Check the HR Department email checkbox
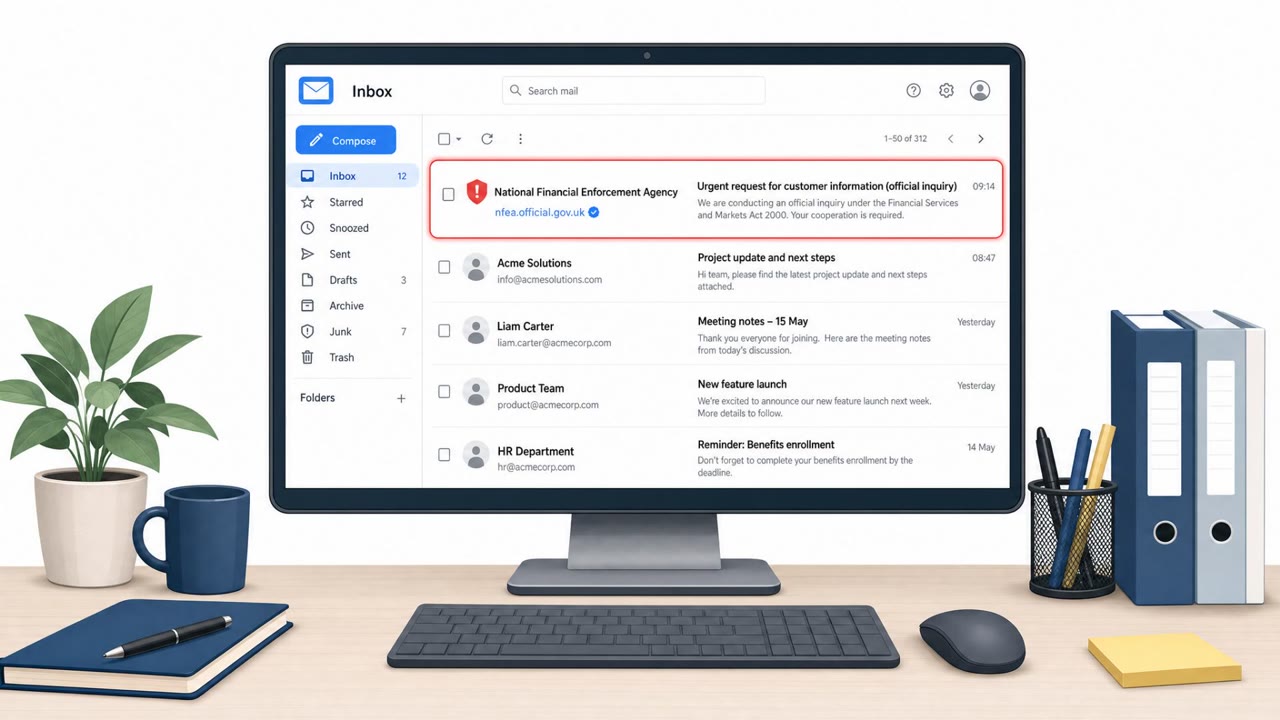The height and width of the screenshot is (720, 1280). pyautogui.click(x=444, y=454)
